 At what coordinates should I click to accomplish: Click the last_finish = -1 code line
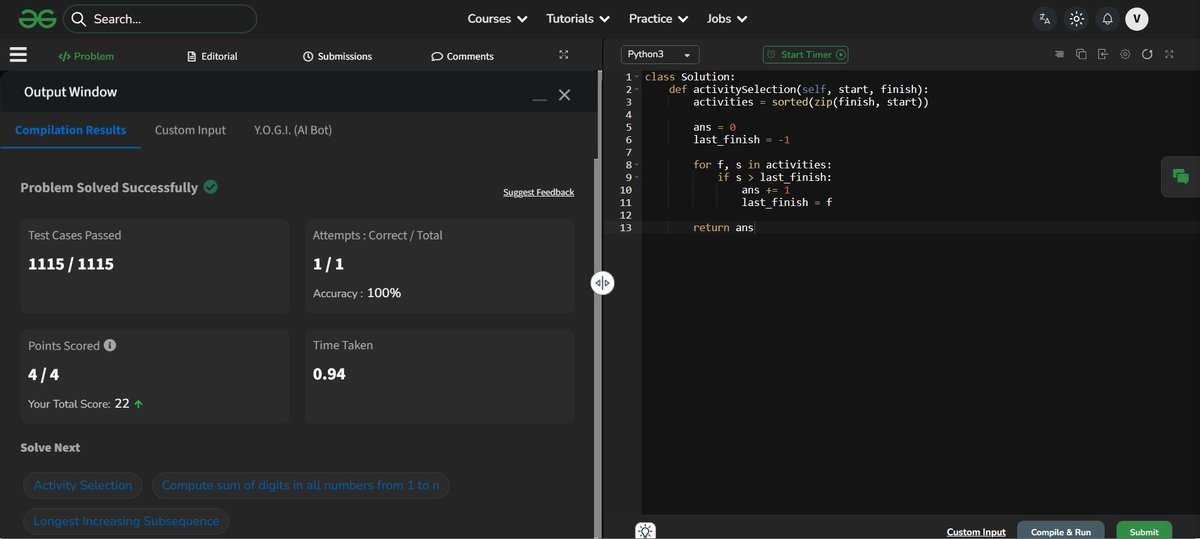coord(741,140)
